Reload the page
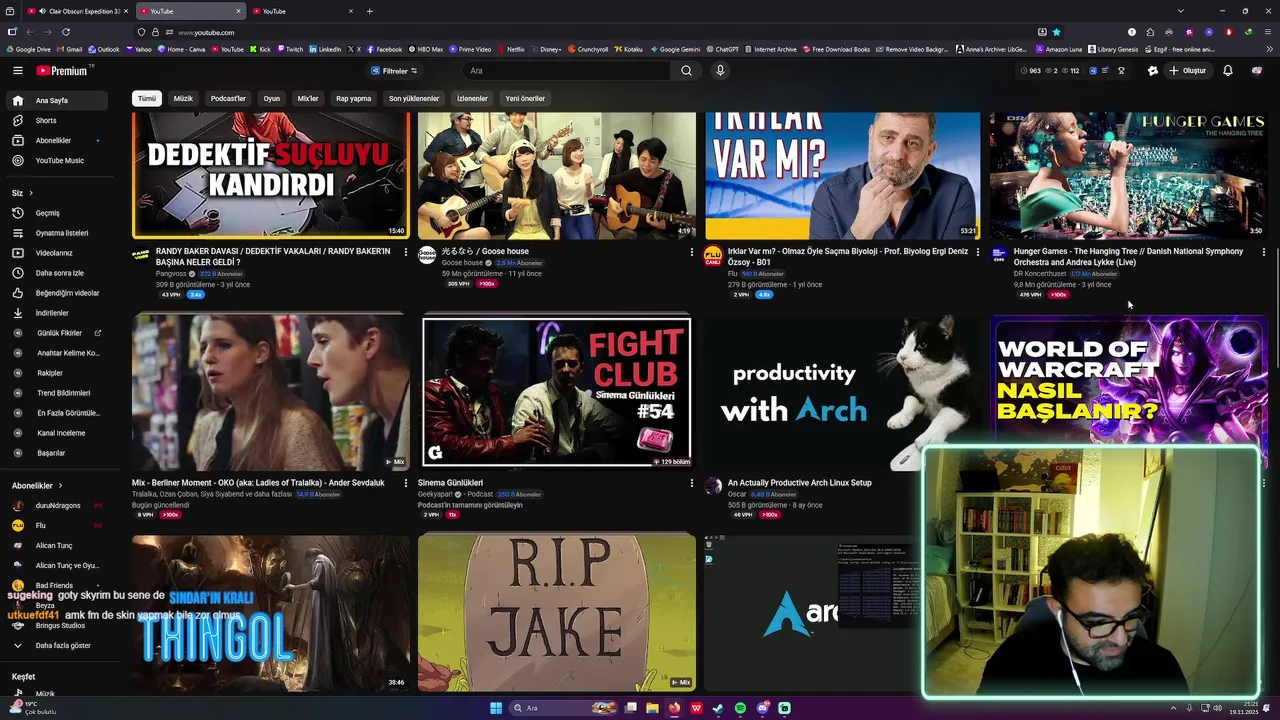 tap(66, 32)
